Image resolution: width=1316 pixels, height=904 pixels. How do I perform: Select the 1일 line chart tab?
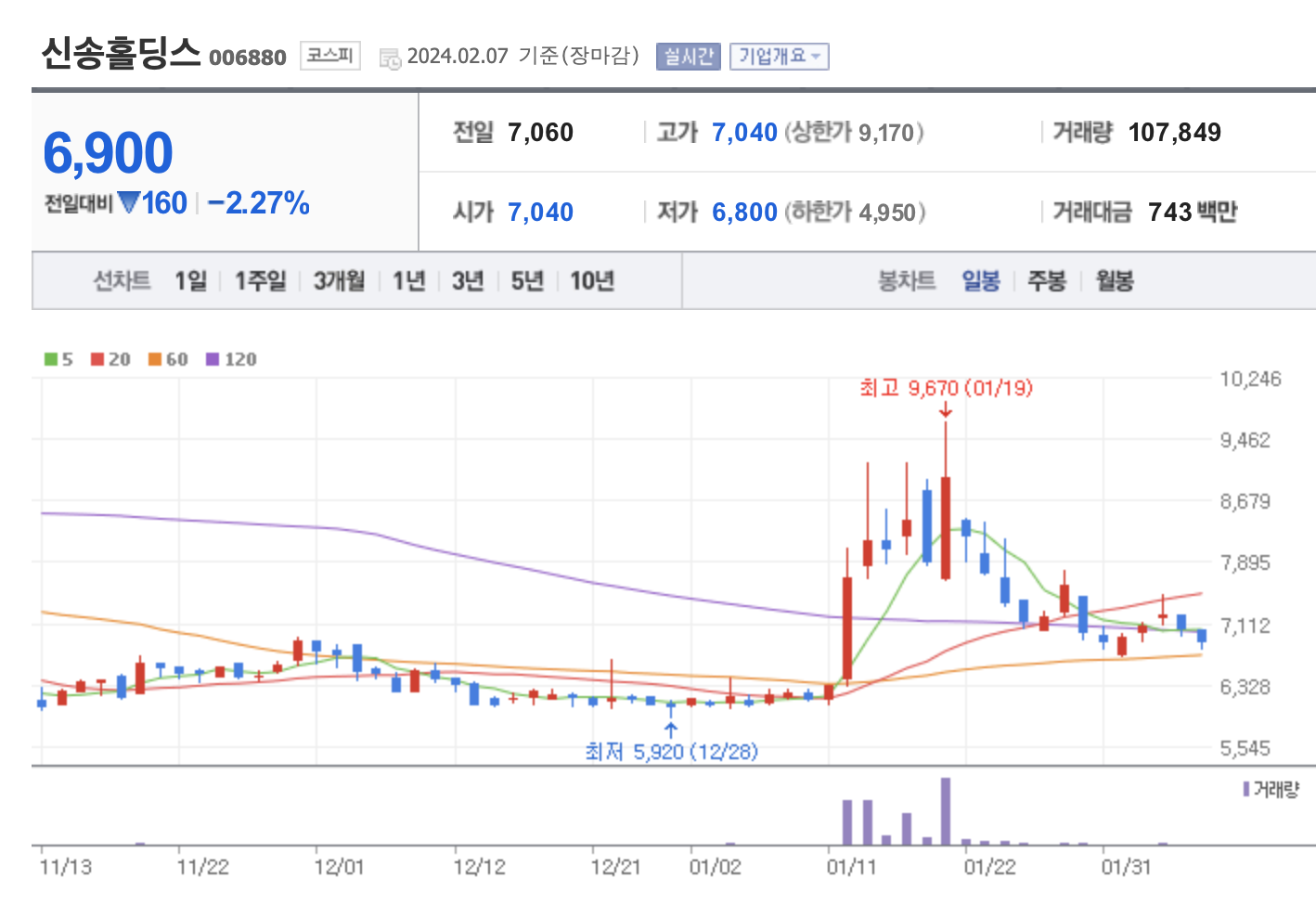pos(191,280)
